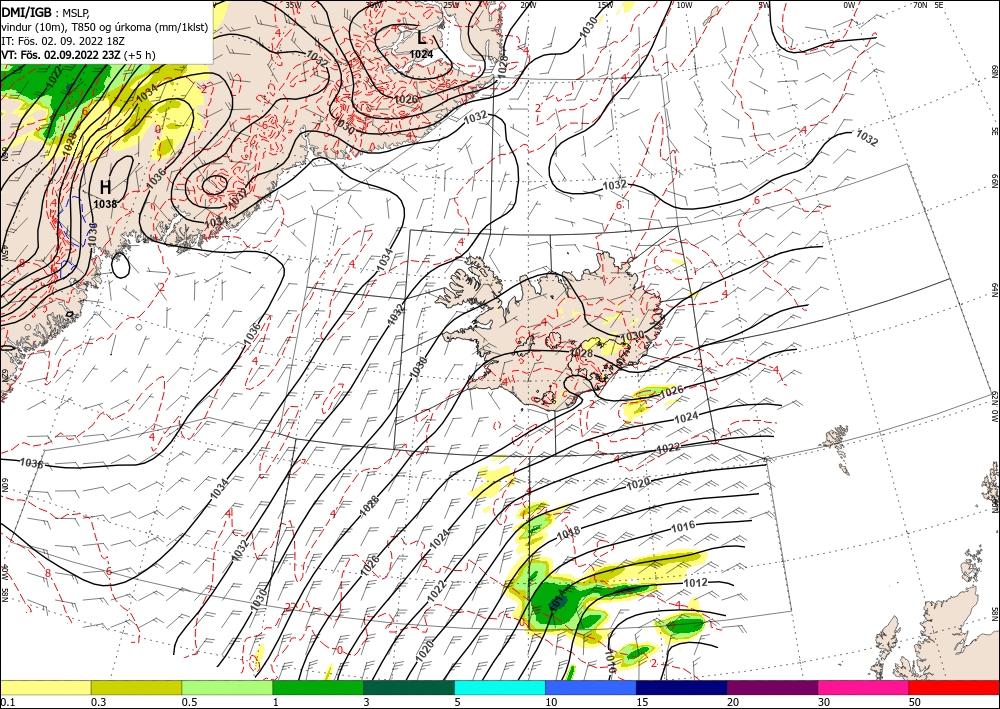The image size is (1000, 709).
Task: Click the yellow 0.1–0.3 legend swatch
Action: point(45,687)
